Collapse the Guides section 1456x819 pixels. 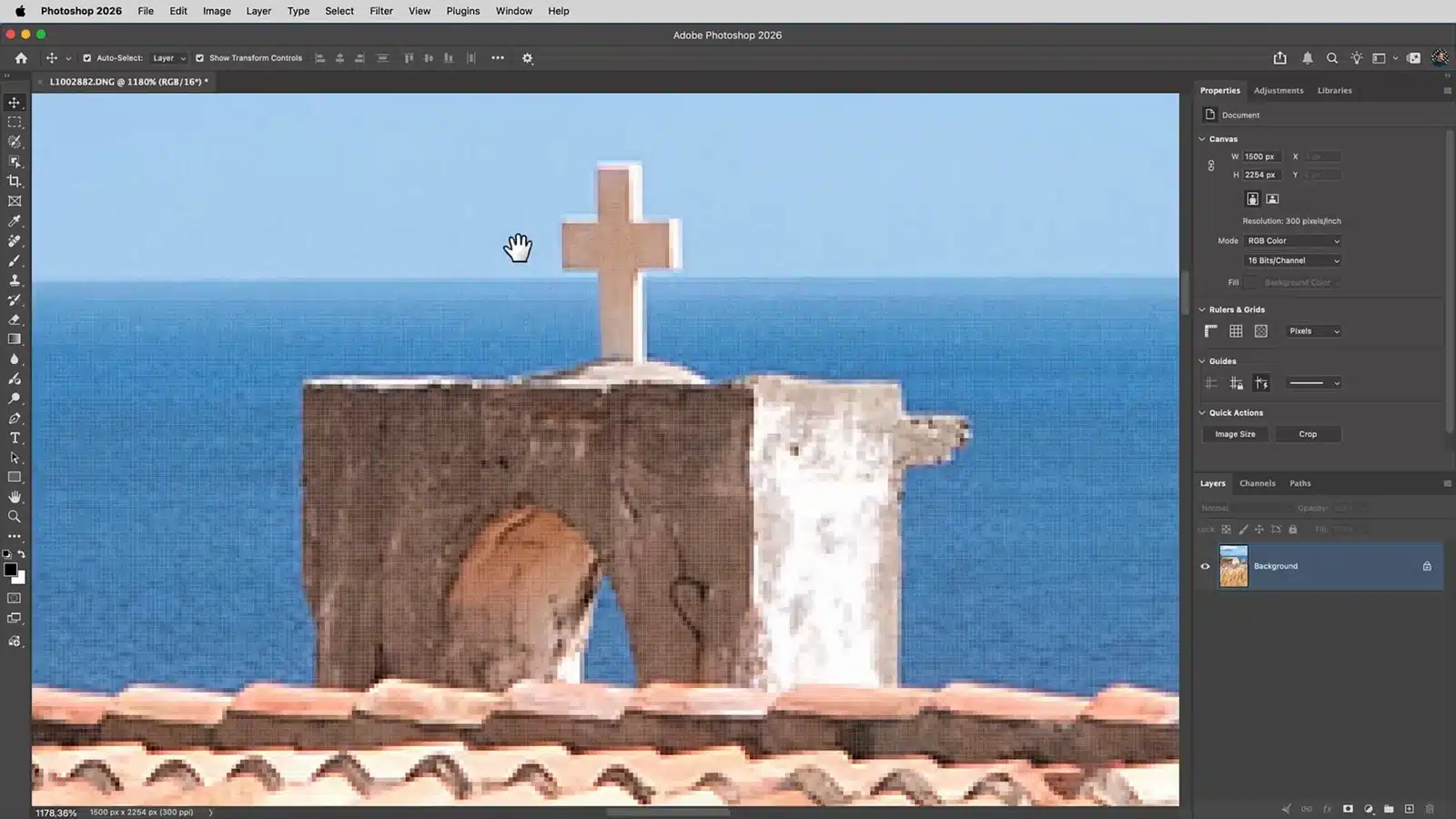(1202, 361)
